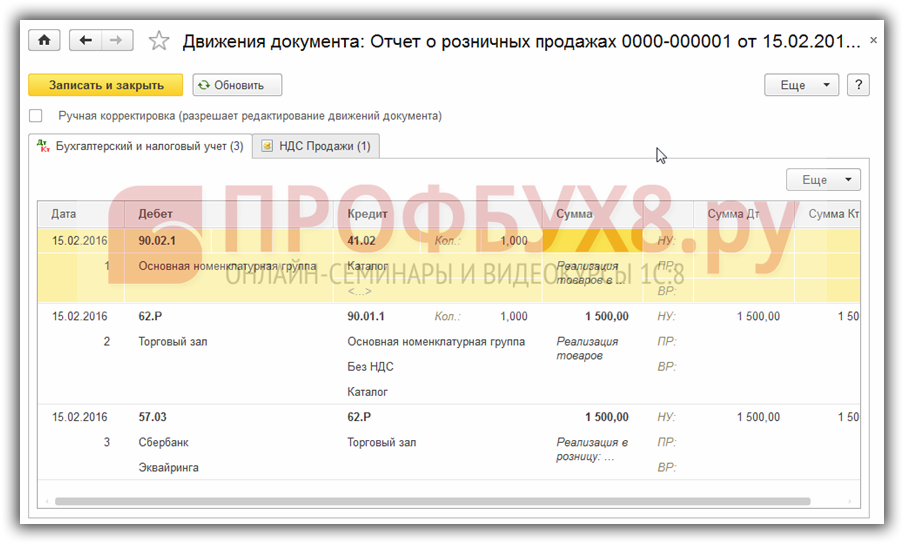The height and width of the screenshot is (544, 904).
Task: Expand the Еще menu above the table
Action: pos(823,180)
